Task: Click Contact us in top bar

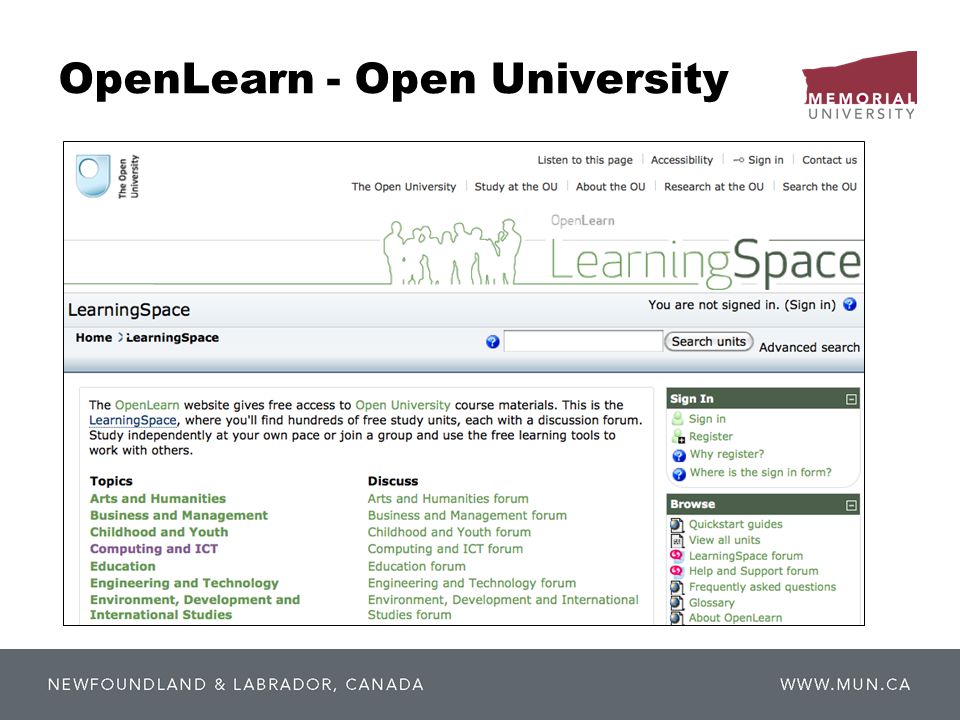Action: pyautogui.click(x=829, y=160)
